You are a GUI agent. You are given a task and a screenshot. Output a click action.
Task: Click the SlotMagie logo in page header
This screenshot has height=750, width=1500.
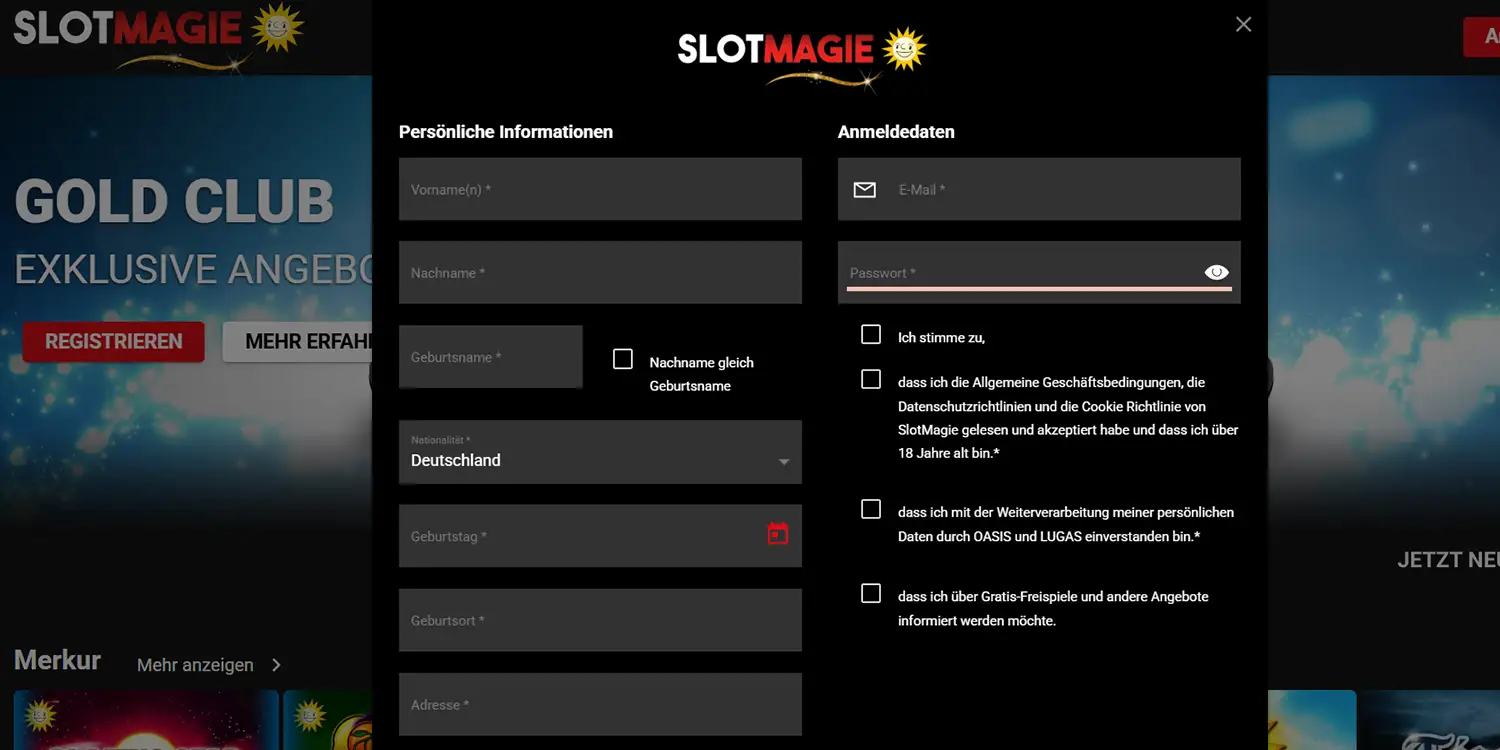click(158, 36)
